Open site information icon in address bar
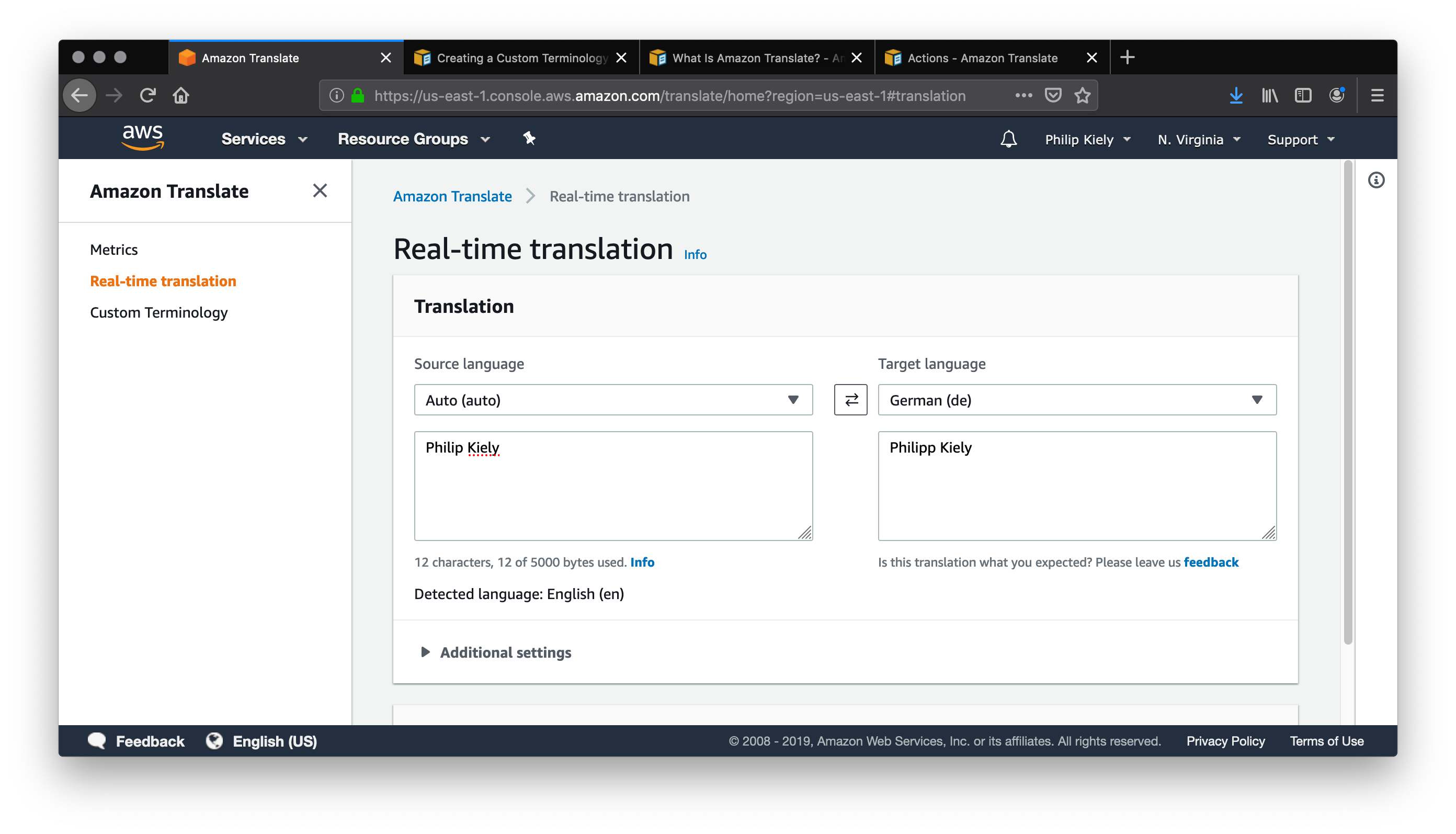 tap(337, 96)
